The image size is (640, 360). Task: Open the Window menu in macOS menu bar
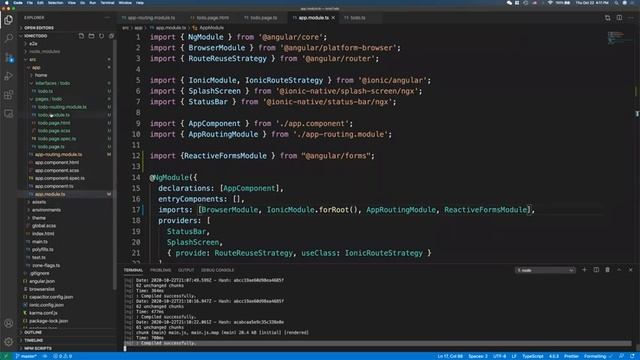(x=125, y=3)
